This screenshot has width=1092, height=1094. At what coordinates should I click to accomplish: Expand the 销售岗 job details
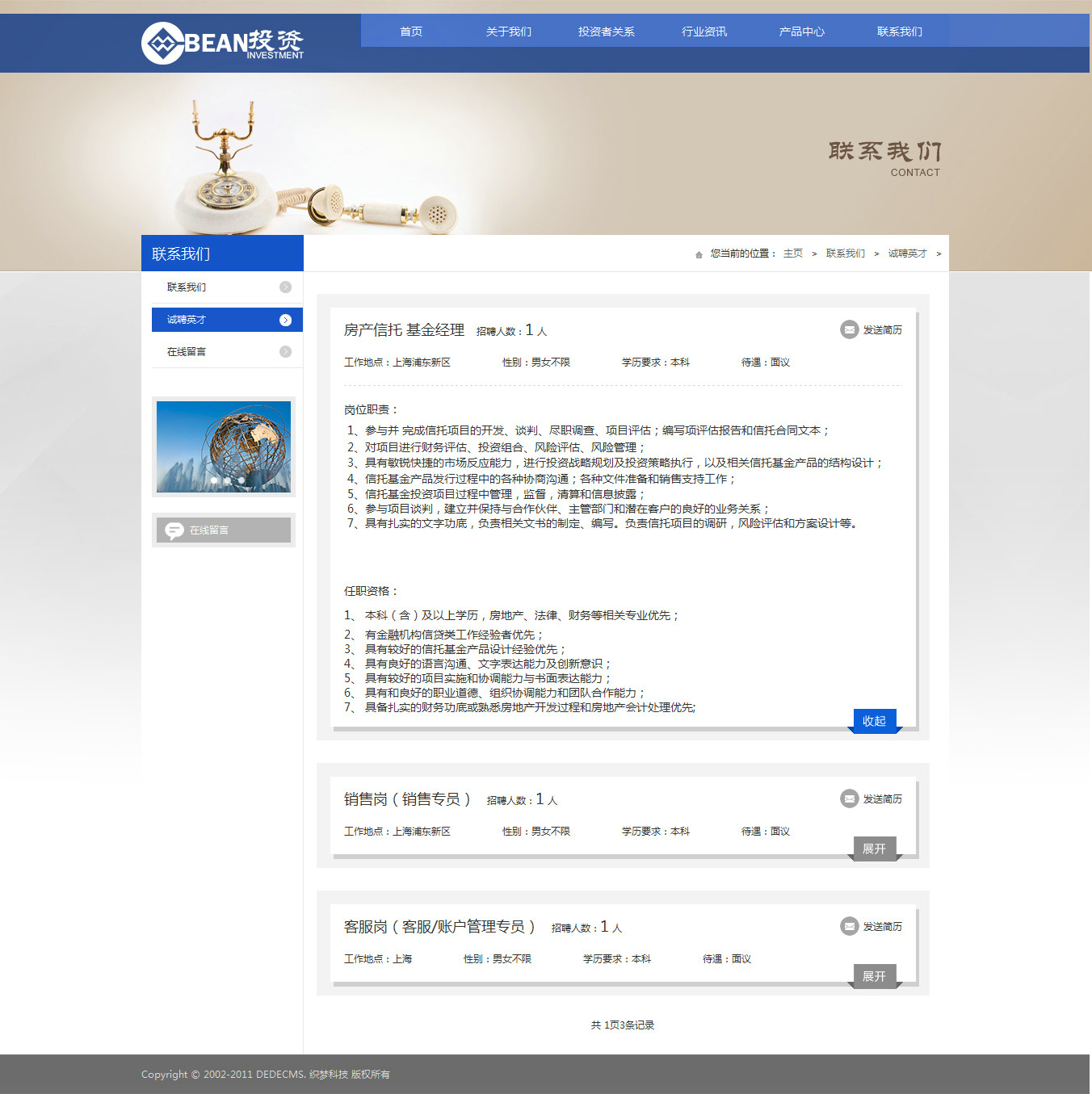[x=874, y=849]
